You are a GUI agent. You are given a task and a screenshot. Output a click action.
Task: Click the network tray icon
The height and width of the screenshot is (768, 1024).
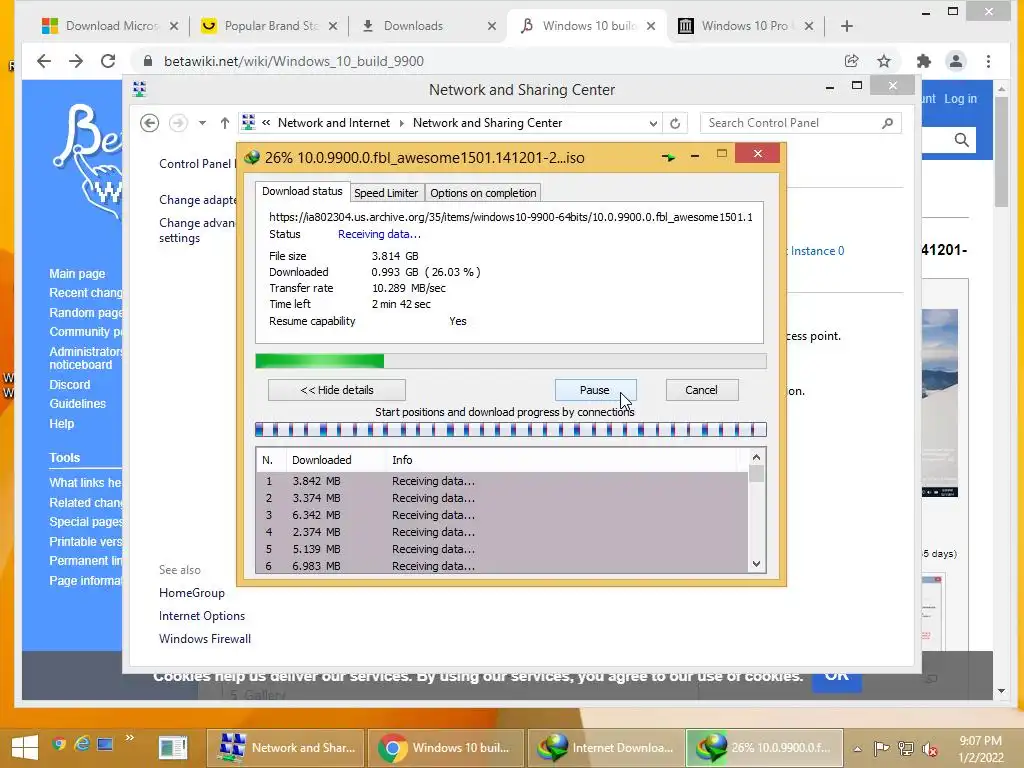tap(905, 748)
